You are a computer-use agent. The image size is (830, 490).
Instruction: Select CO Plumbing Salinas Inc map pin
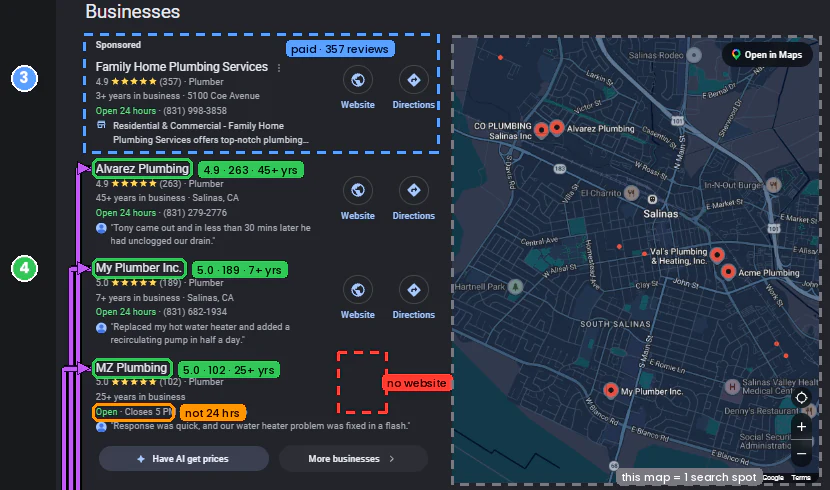click(541, 130)
